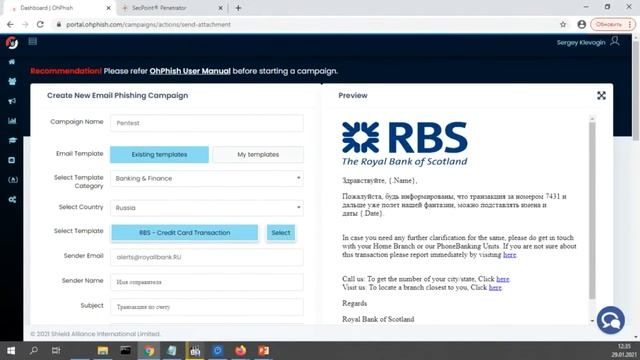Open Firefox from the taskbar
Viewport: 640px width, 360px height.
pos(240,351)
